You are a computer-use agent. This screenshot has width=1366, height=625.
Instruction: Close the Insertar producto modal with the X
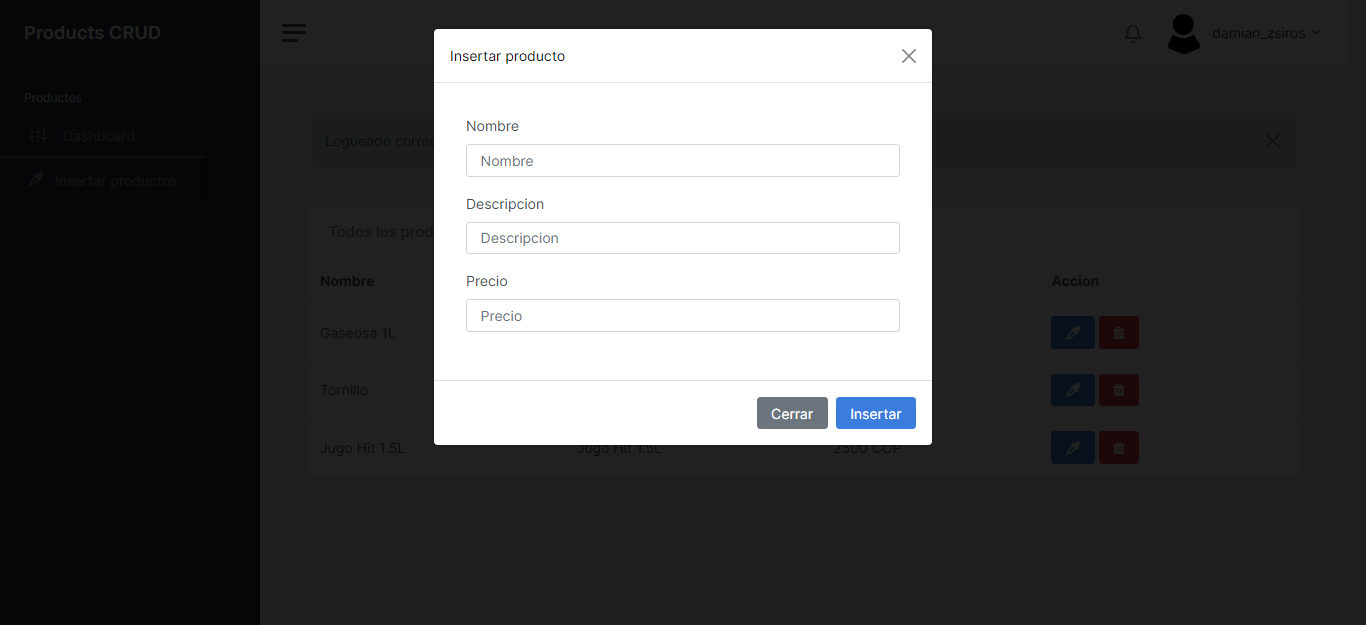coord(908,56)
